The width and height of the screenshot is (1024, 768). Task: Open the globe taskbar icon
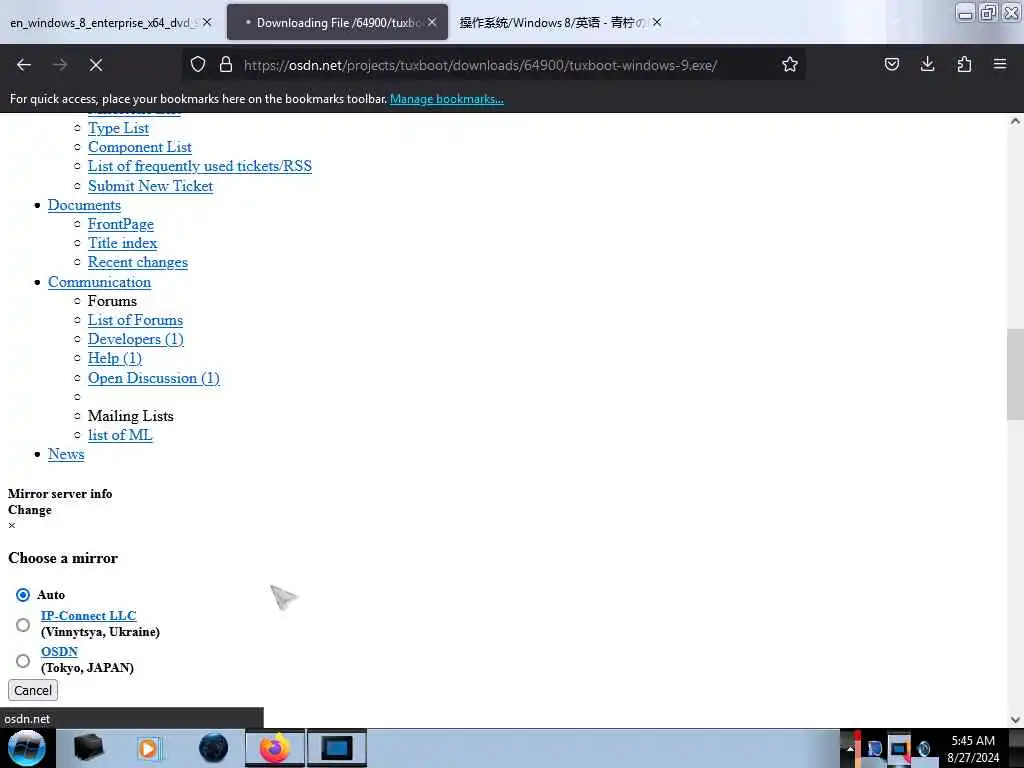click(213, 748)
